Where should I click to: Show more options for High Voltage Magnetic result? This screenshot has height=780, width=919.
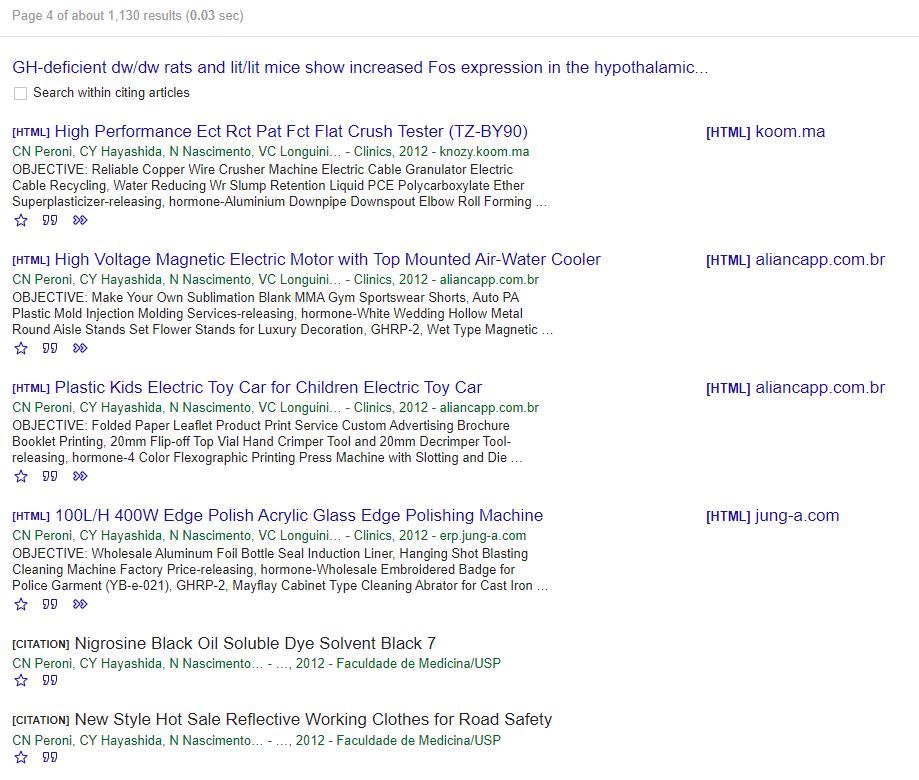pyautogui.click(x=80, y=348)
